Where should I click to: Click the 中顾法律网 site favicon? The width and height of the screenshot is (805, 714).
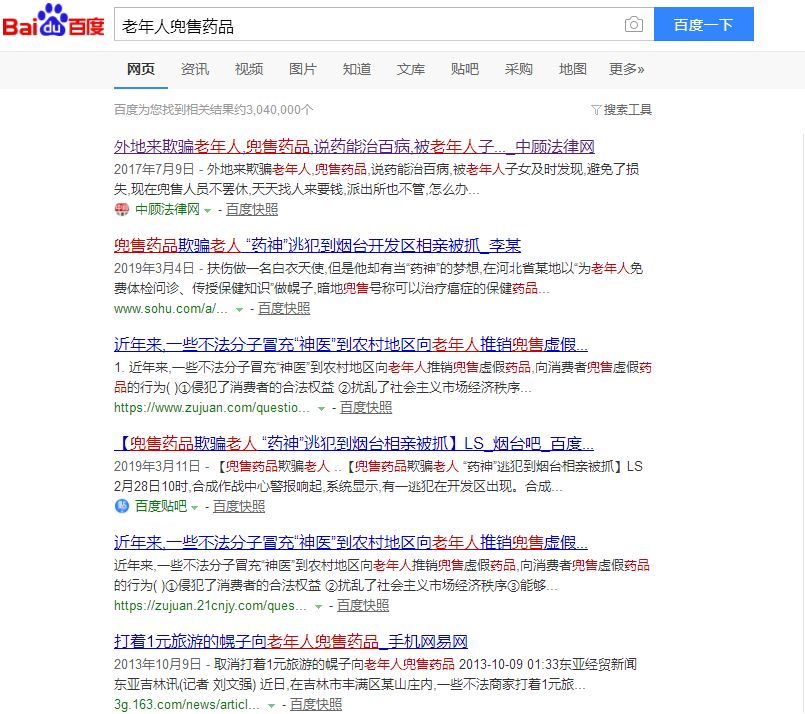tap(122, 209)
